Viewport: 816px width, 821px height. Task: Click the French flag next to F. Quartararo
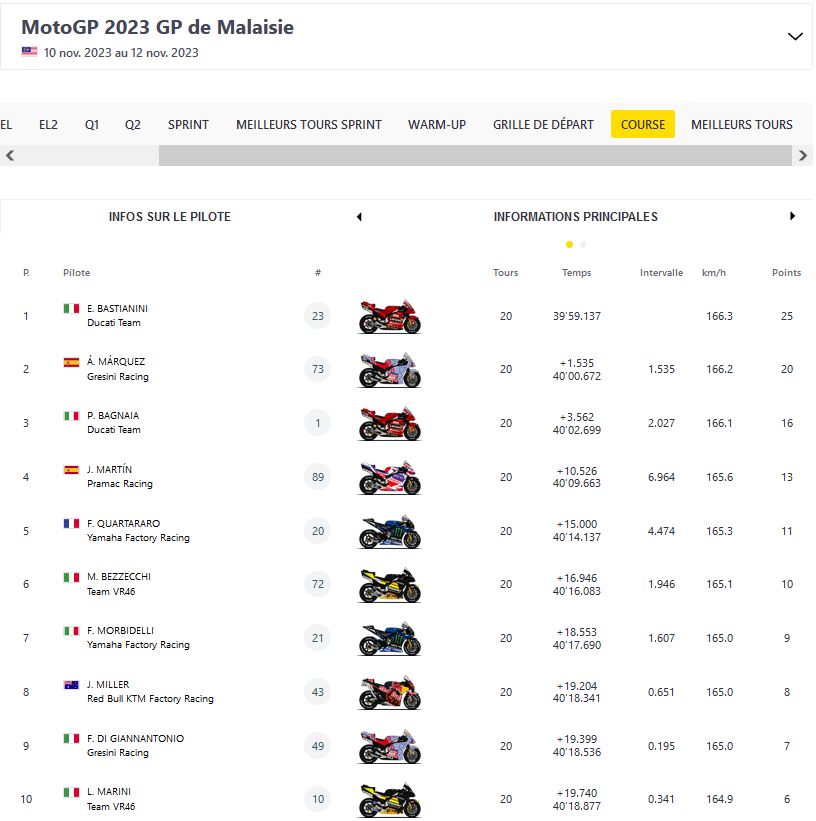tap(71, 524)
